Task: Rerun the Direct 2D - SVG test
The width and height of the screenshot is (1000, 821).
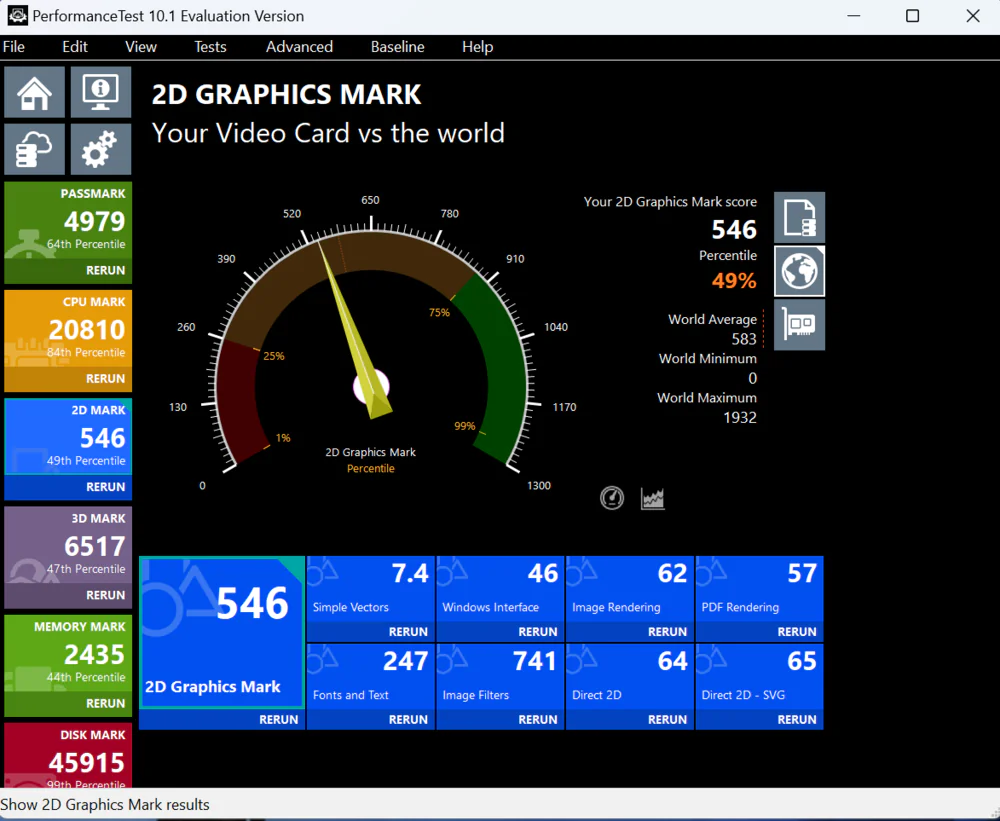Action: [797, 719]
